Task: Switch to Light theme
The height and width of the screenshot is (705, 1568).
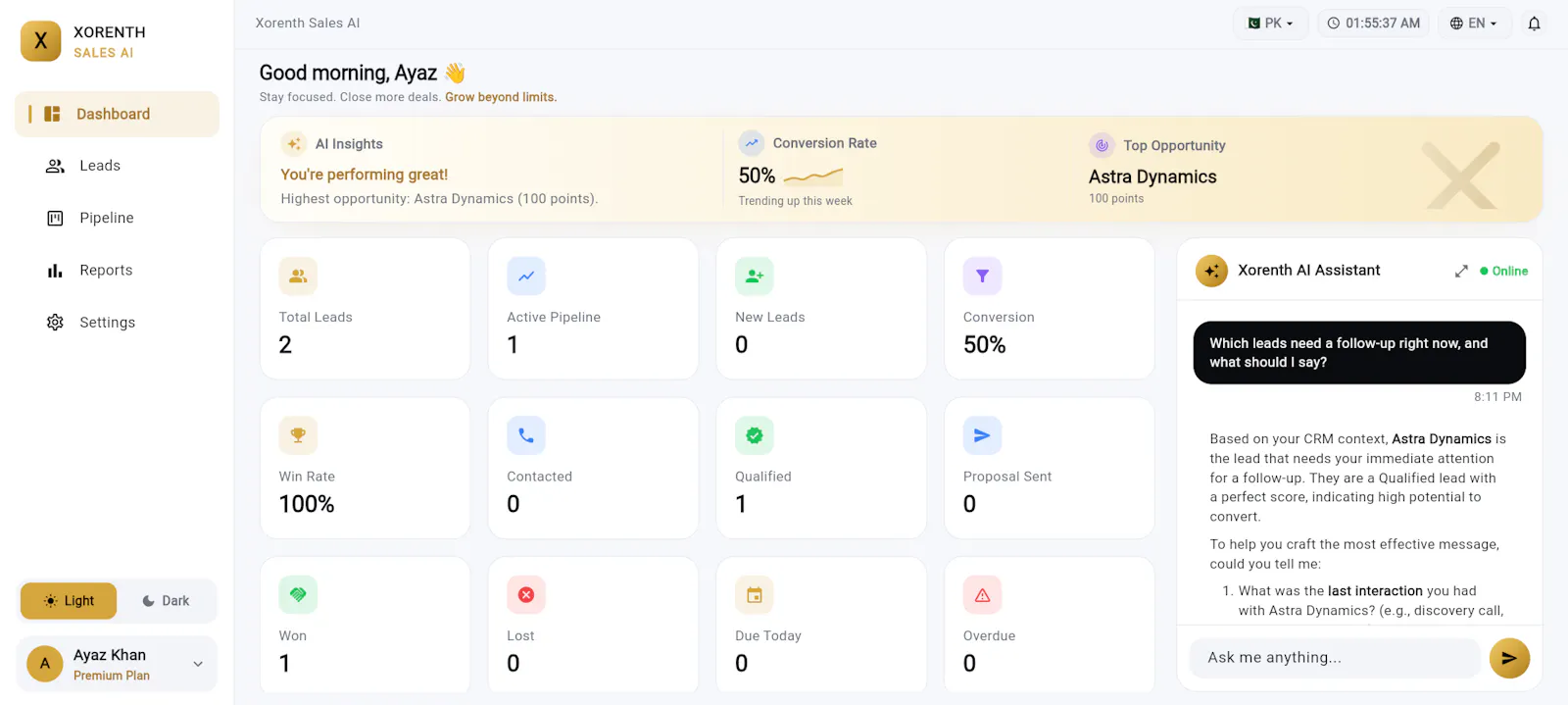Action: point(69,601)
